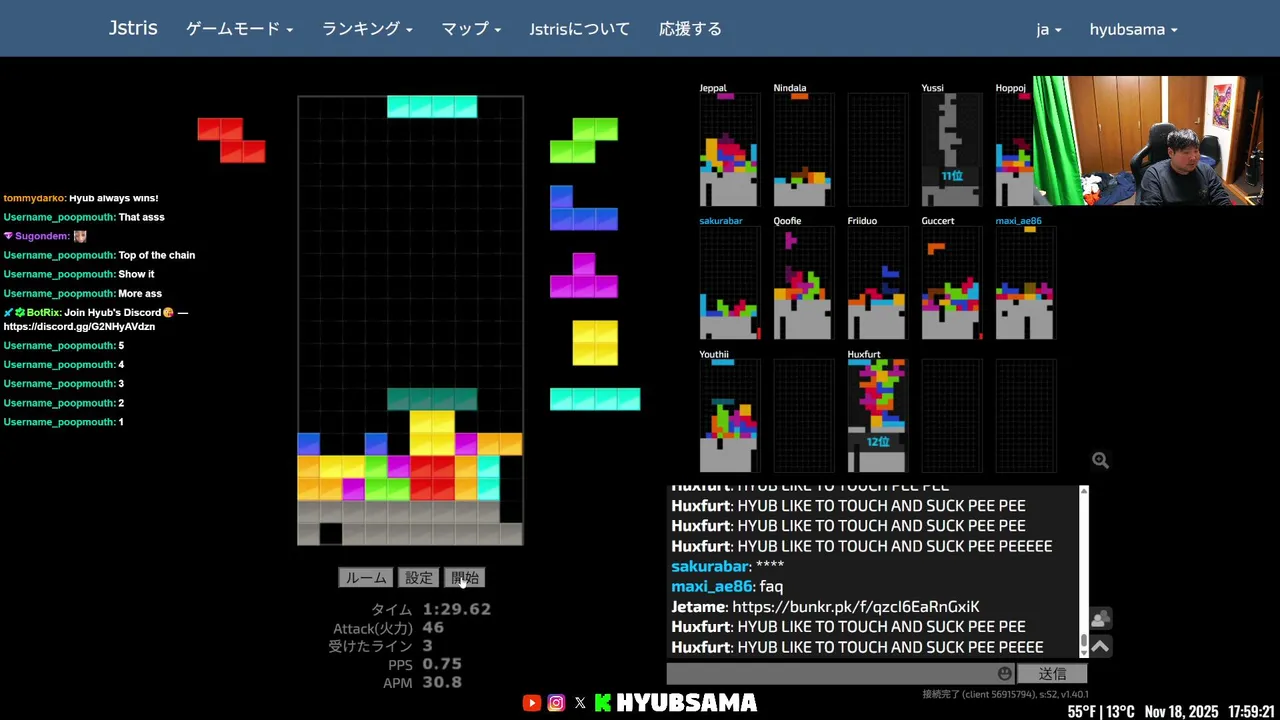Click tommydarko's "Hyub always wins!" message
Image resolution: width=1280 pixels, height=720 pixels.
click(81, 198)
